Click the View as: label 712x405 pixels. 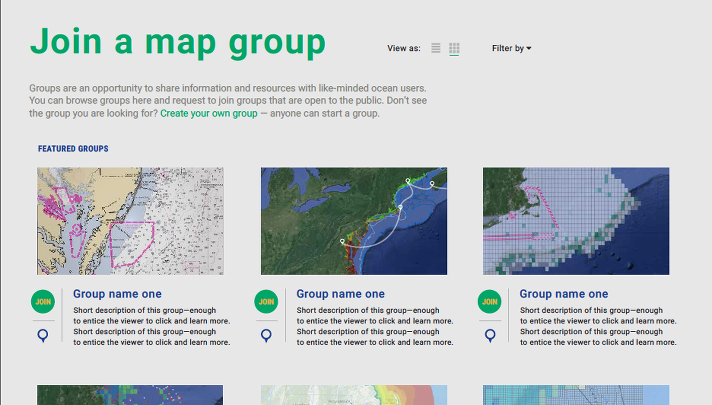pos(404,48)
